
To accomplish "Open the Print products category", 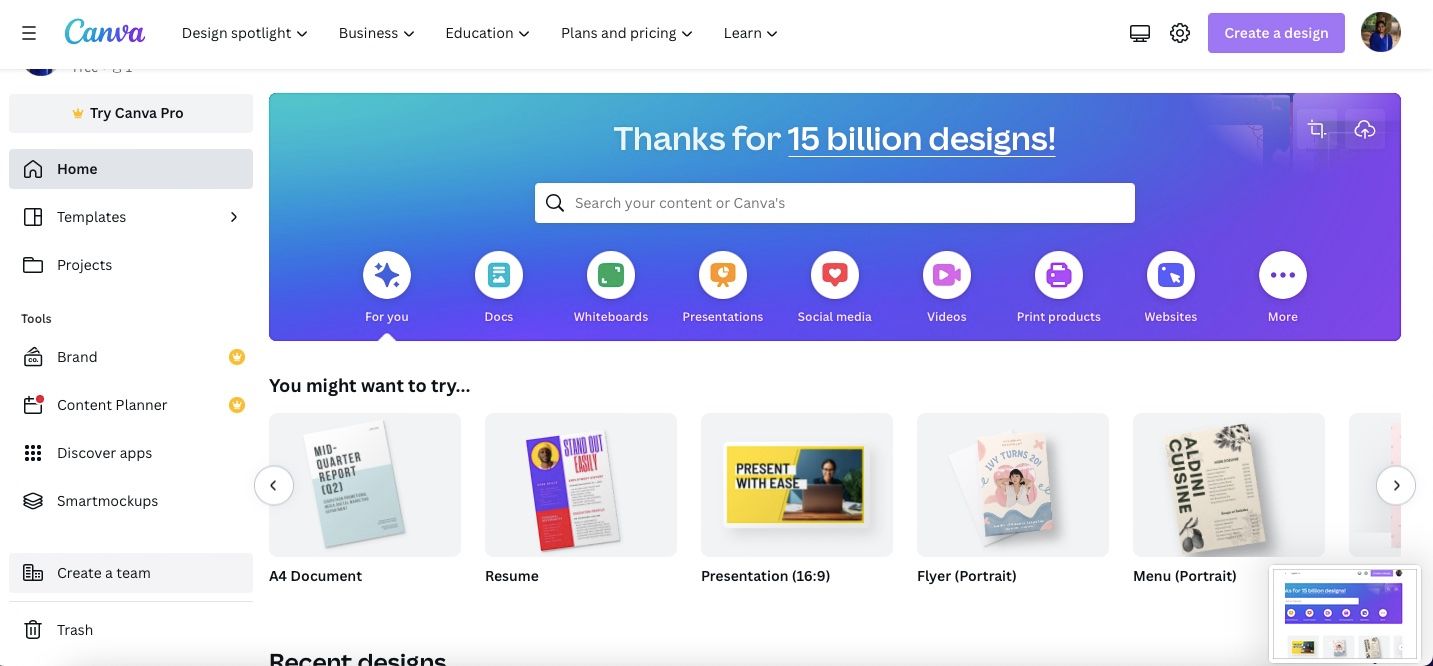I will (1058, 274).
